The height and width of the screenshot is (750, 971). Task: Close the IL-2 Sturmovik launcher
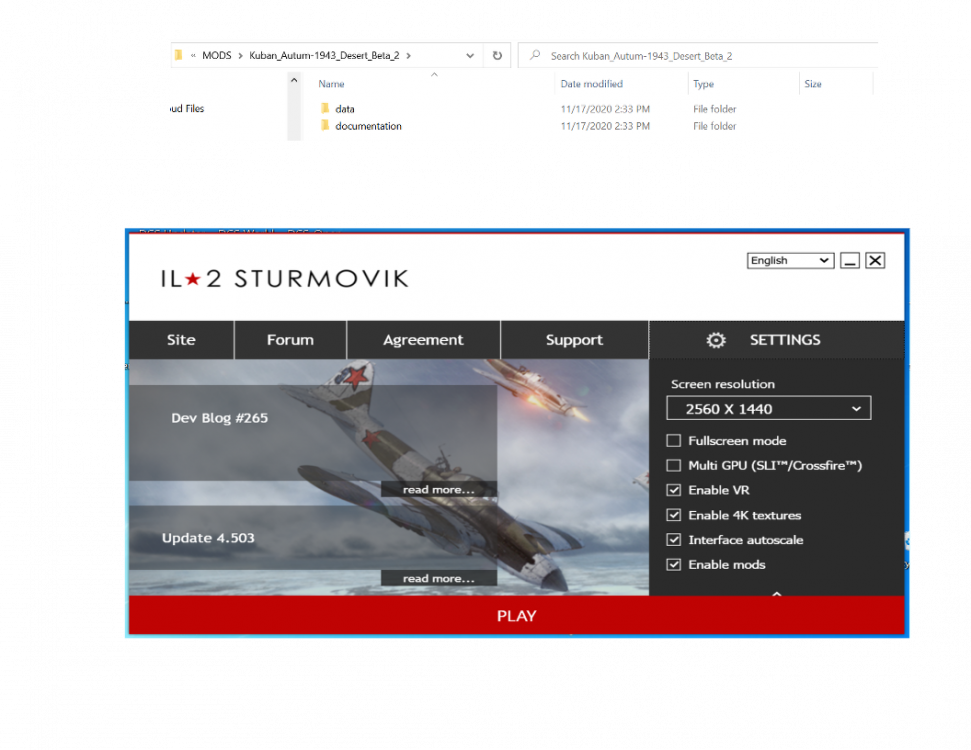875,261
